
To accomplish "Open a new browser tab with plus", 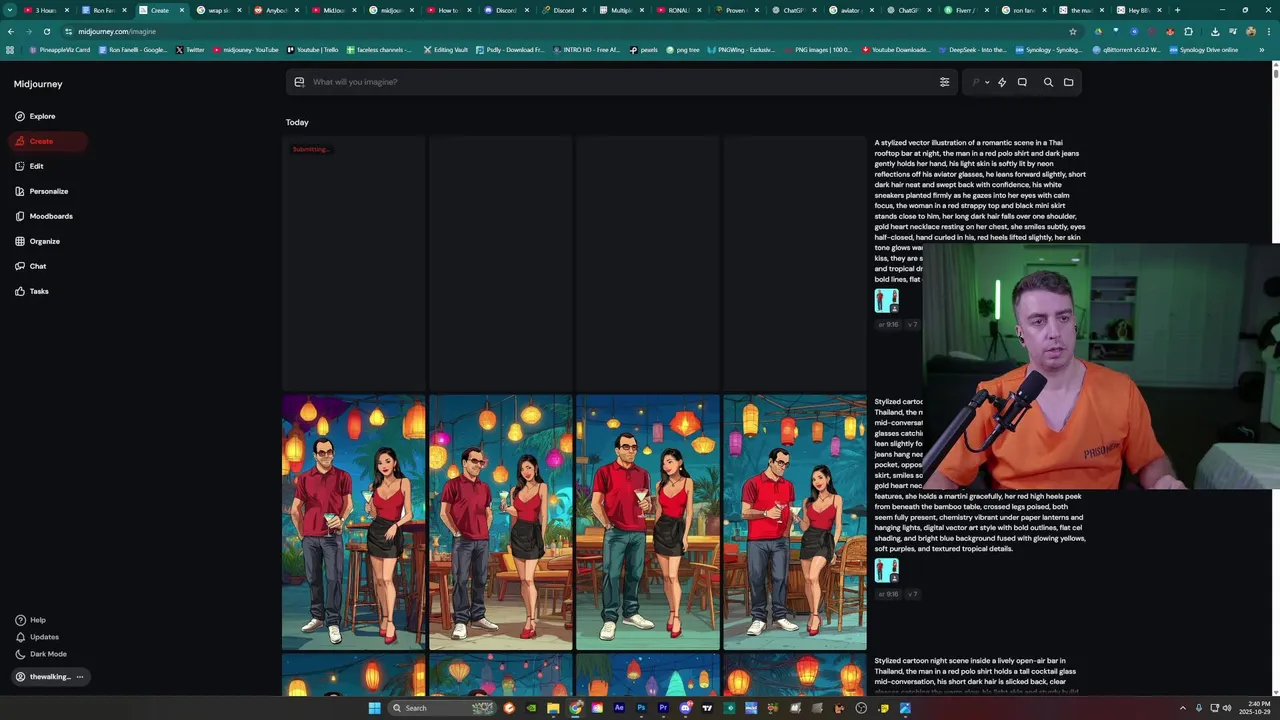I will [1177, 10].
